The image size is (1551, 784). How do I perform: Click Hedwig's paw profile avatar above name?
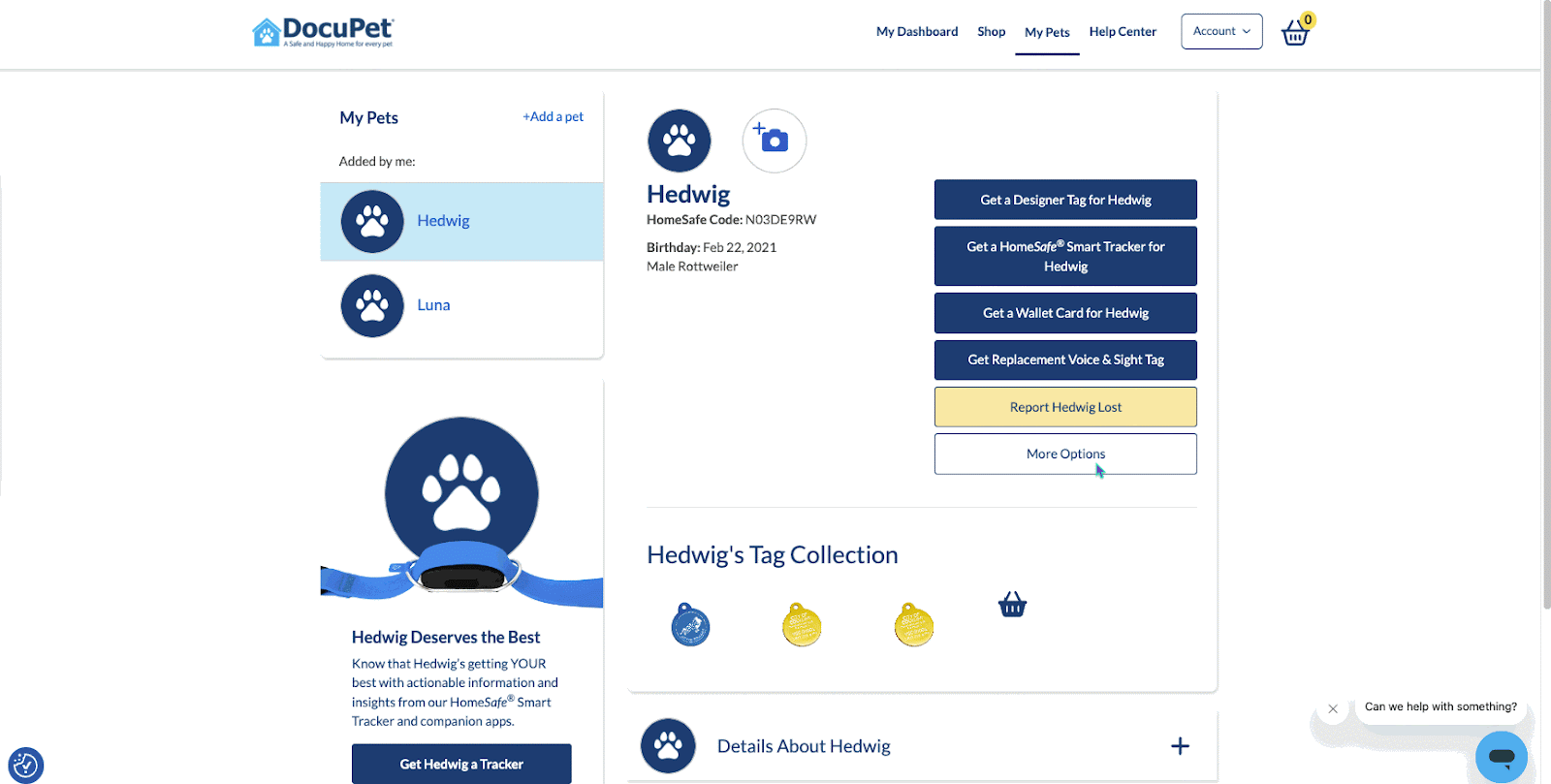click(680, 141)
